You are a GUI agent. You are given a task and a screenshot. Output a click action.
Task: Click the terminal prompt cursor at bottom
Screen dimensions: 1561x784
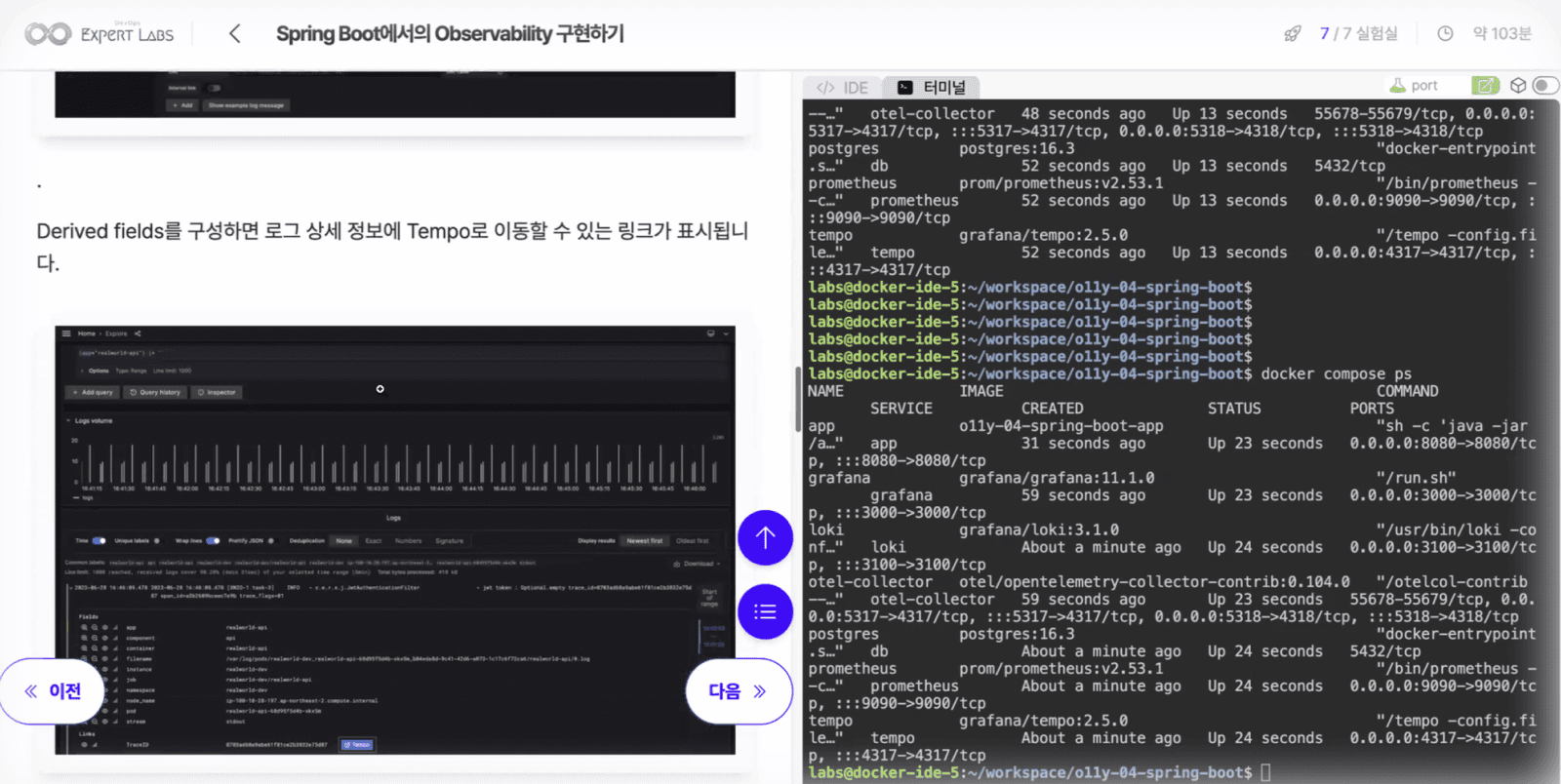coord(1265,772)
